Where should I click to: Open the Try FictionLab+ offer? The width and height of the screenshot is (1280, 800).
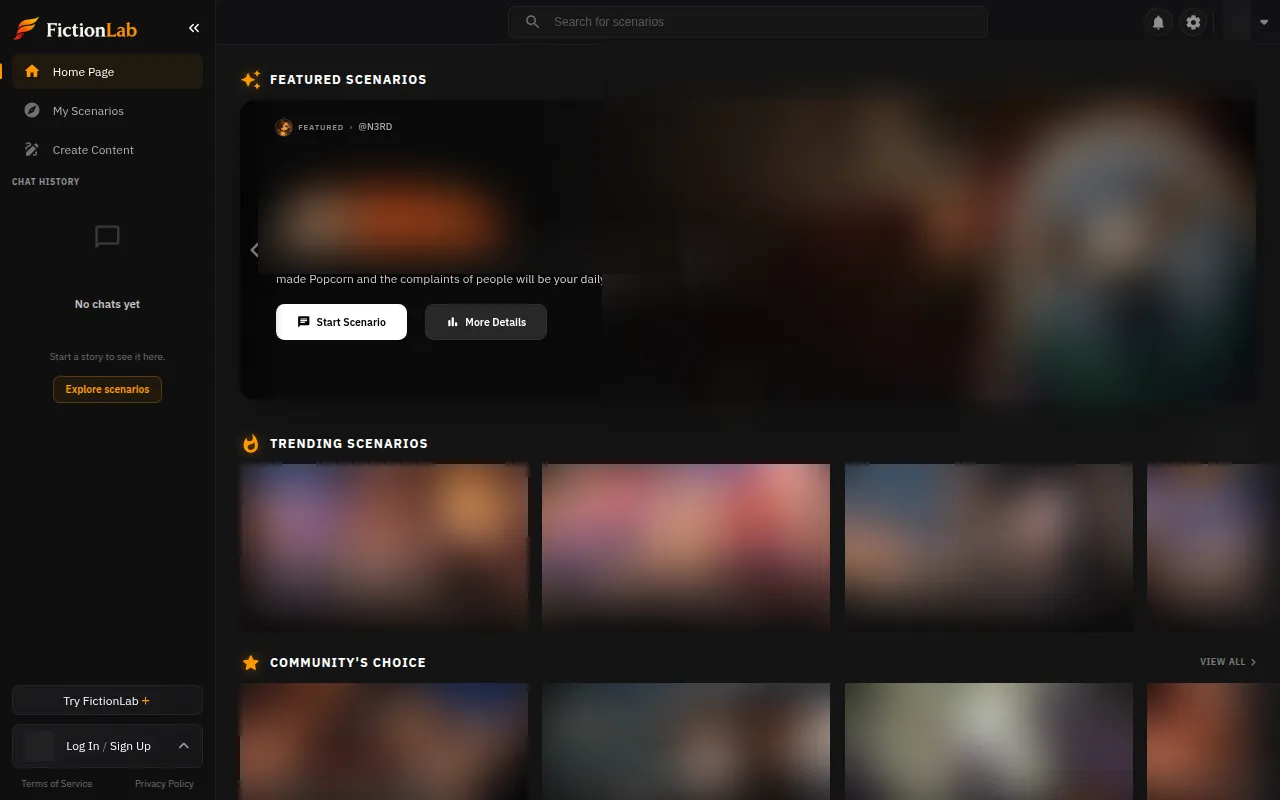pos(107,701)
